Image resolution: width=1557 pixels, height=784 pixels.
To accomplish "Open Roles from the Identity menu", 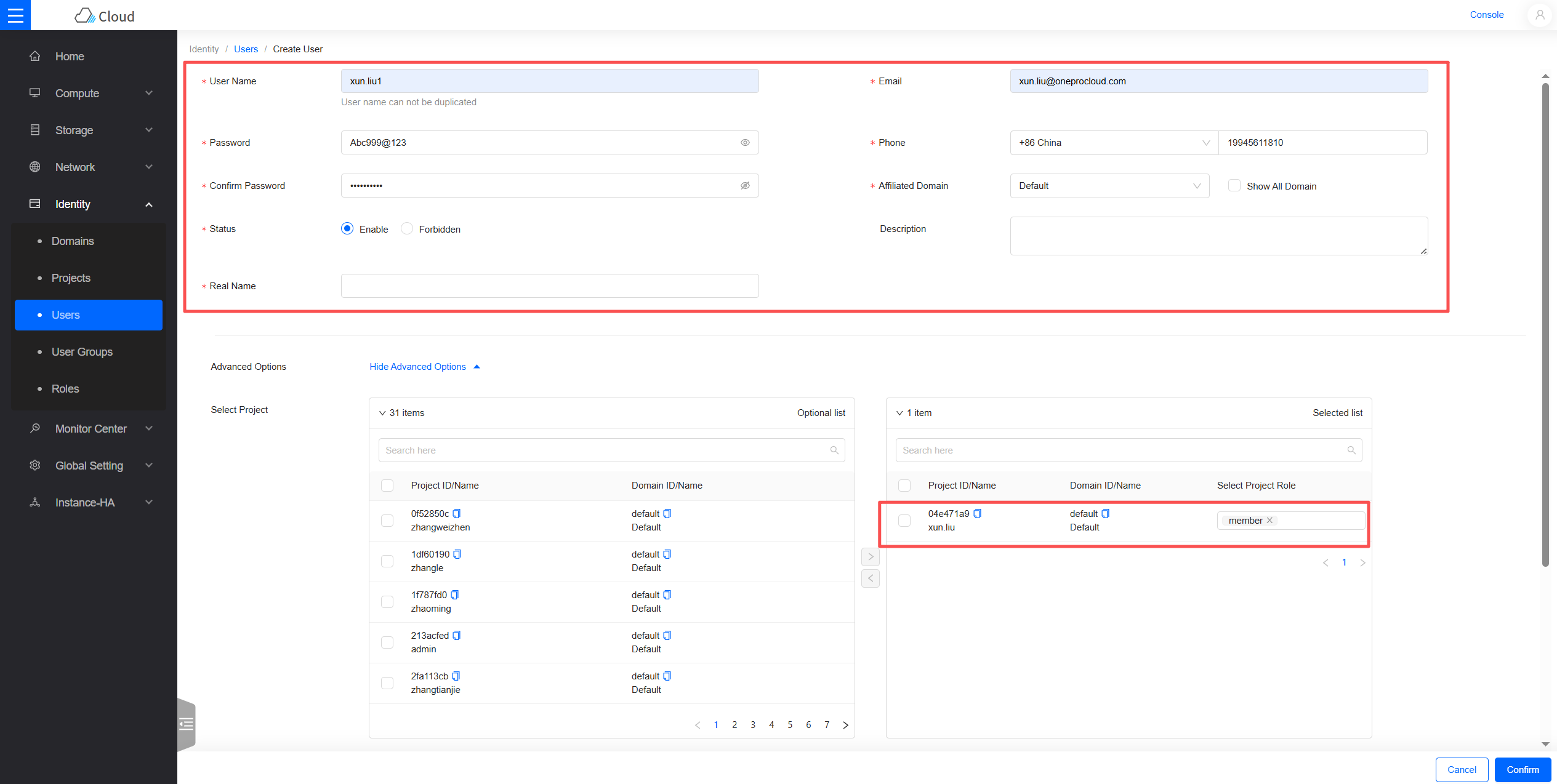I will 64,388.
